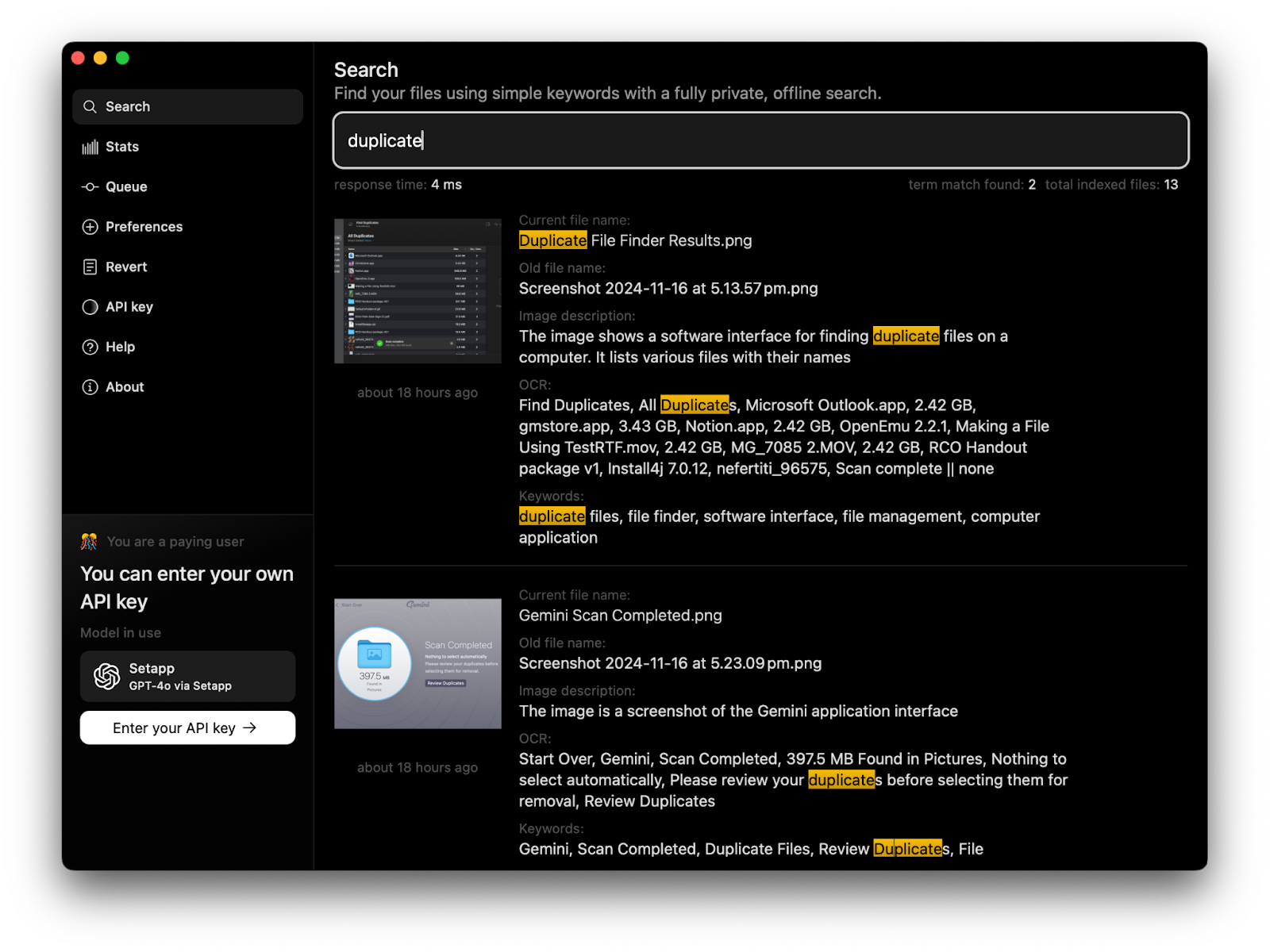The image size is (1270, 952).
Task: Click the response time 4 ms text
Action: tap(398, 185)
